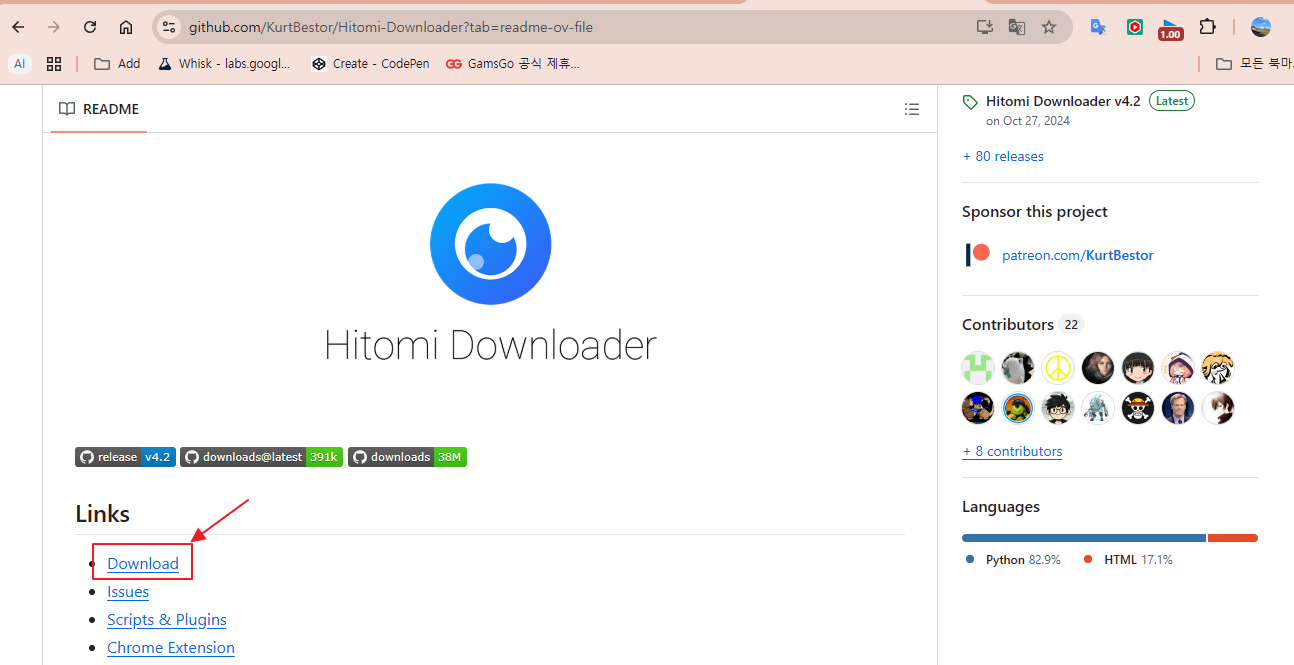
Task: Open the Scripts & Plugins link
Action: pos(167,619)
